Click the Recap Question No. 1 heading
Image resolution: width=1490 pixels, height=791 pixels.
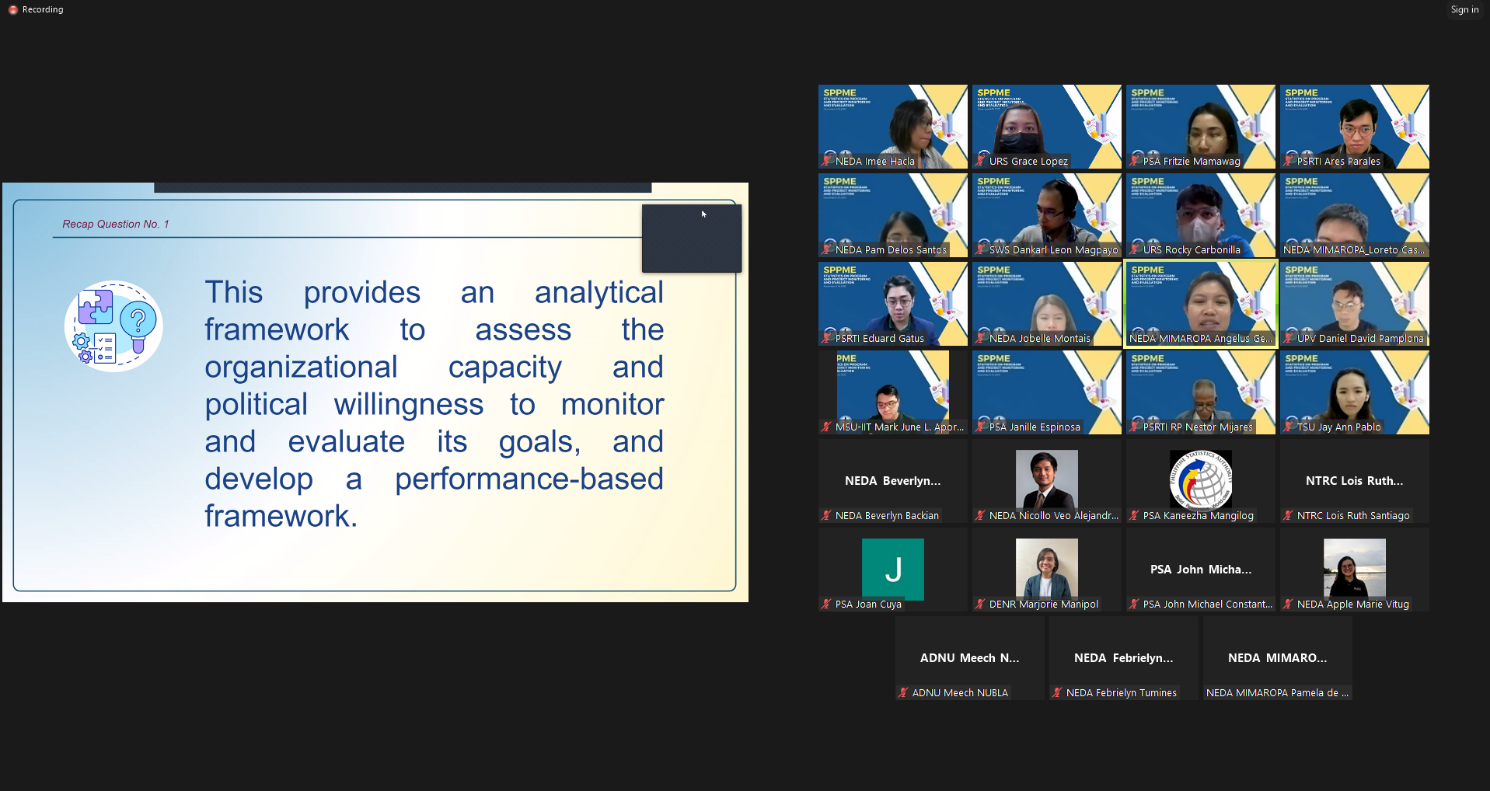tap(116, 224)
